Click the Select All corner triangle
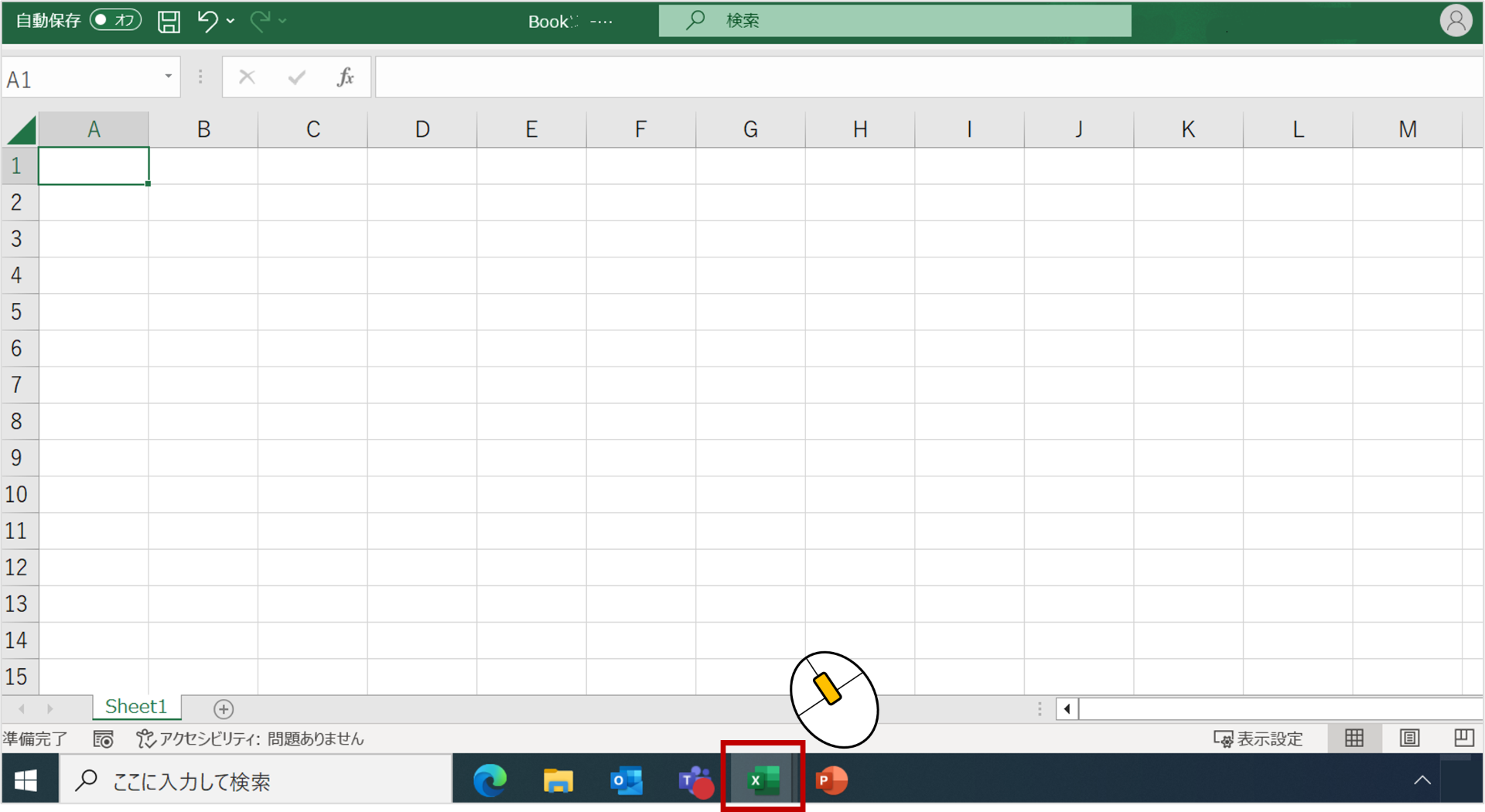 [21, 130]
